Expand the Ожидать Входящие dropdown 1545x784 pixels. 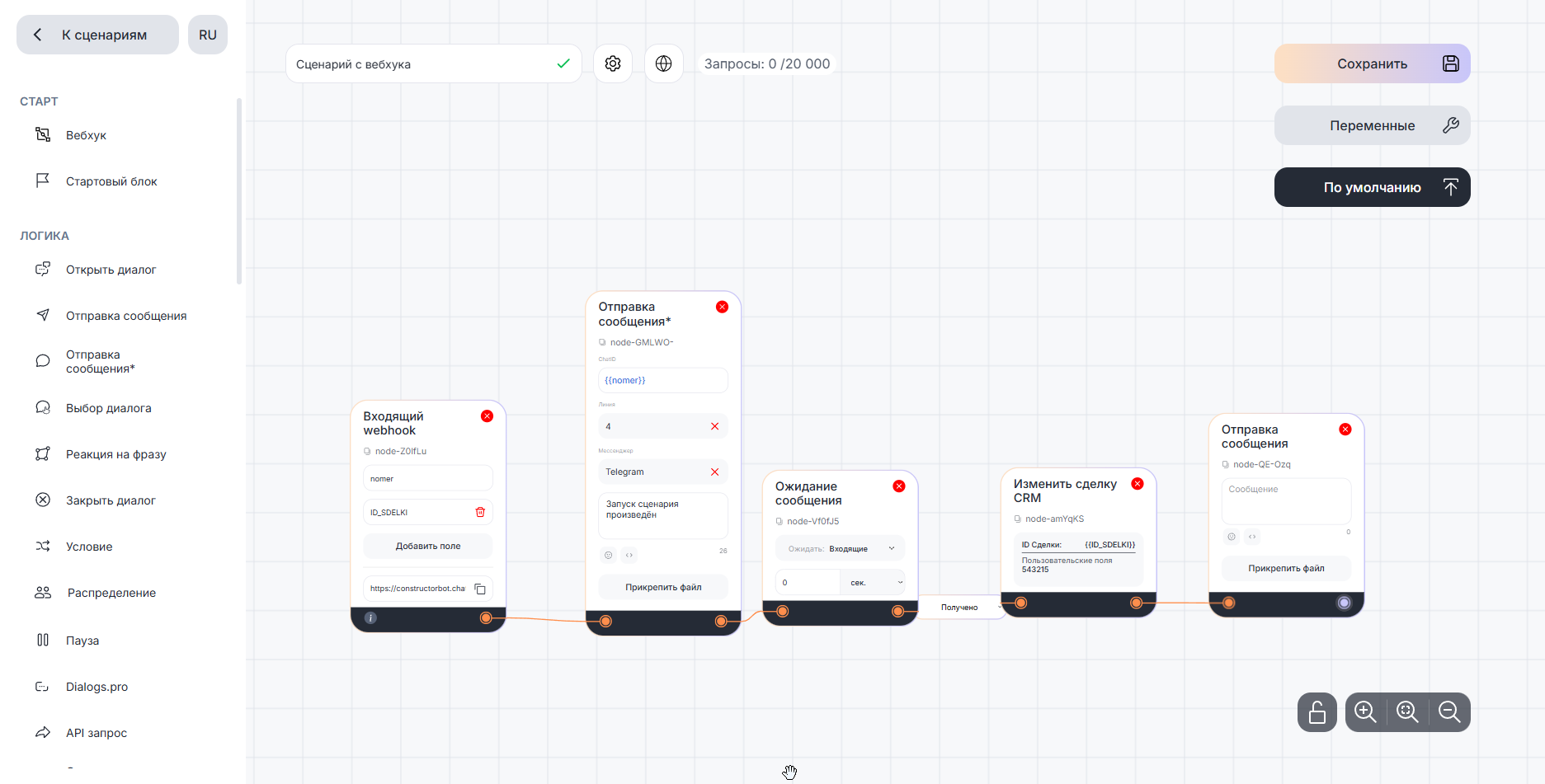(891, 548)
